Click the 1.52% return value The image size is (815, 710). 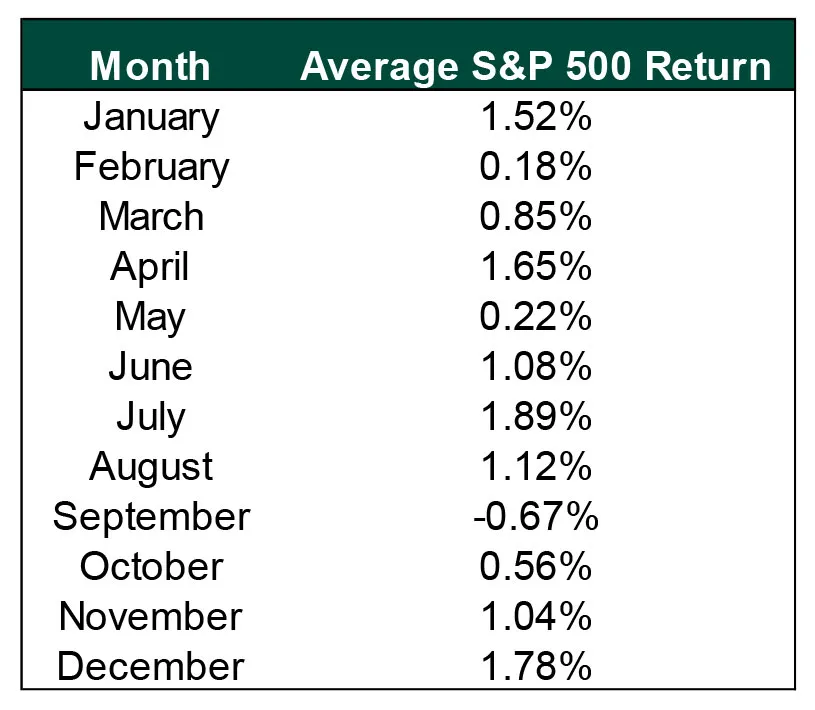[536, 117]
